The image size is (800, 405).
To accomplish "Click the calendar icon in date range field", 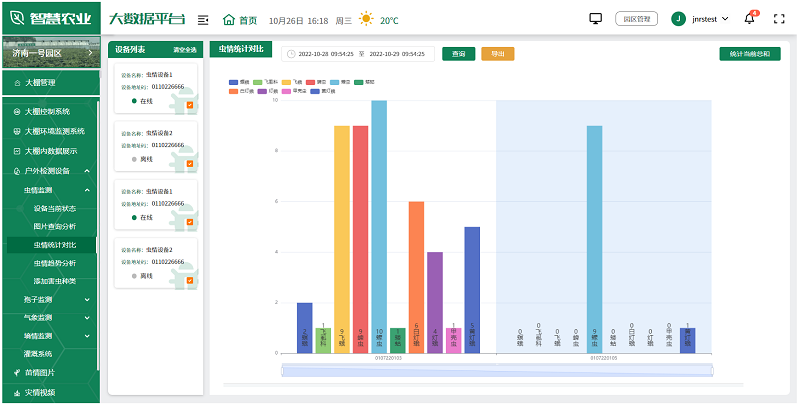I will point(290,54).
